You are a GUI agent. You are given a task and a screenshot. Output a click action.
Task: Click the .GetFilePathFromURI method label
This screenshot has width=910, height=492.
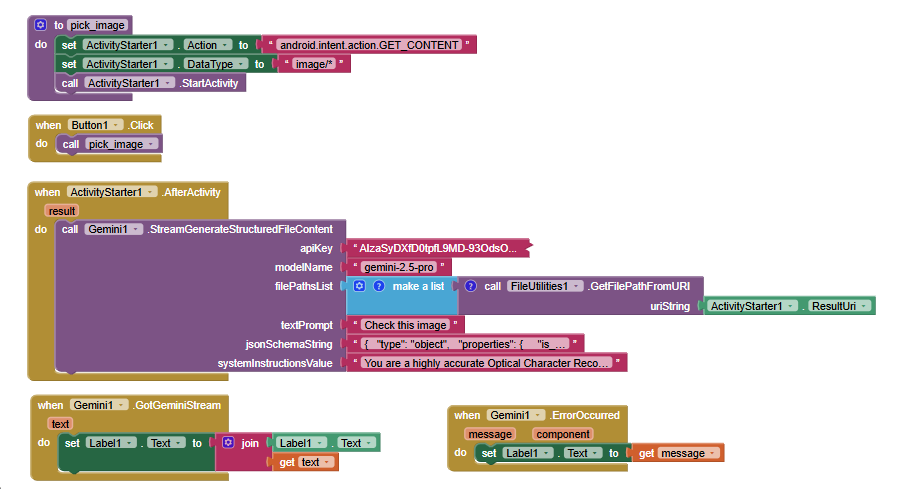pyautogui.click(x=638, y=286)
